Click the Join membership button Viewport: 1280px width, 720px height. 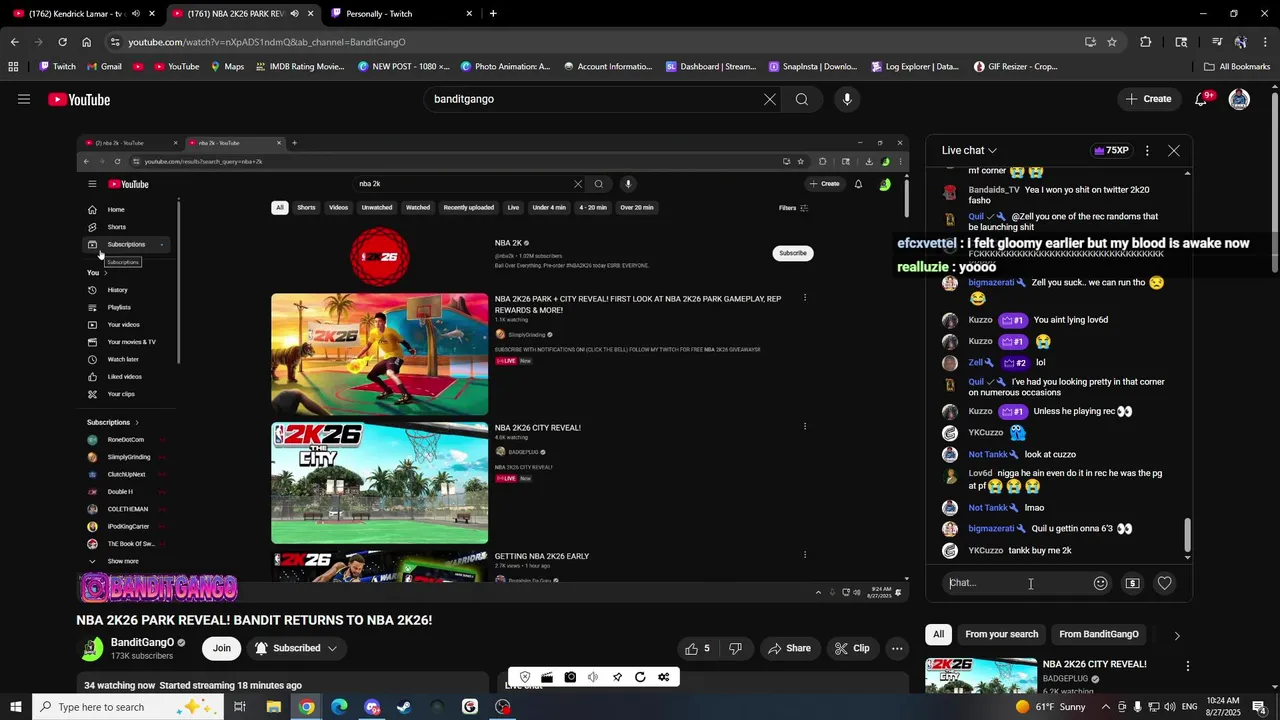[x=221, y=648]
